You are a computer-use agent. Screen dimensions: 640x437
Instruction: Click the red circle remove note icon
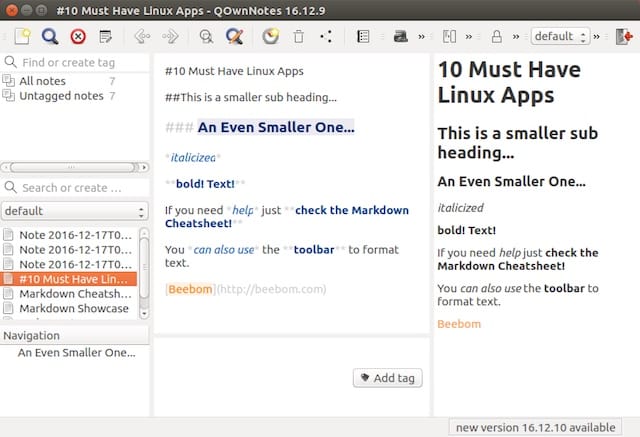point(78,37)
